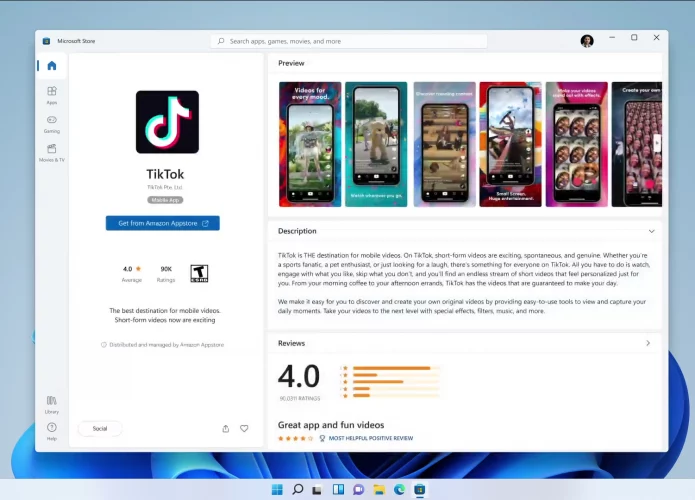Open File Explorer from the taskbar
The height and width of the screenshot is (500, 695).
pyautogui.click(x=379, y=489)
